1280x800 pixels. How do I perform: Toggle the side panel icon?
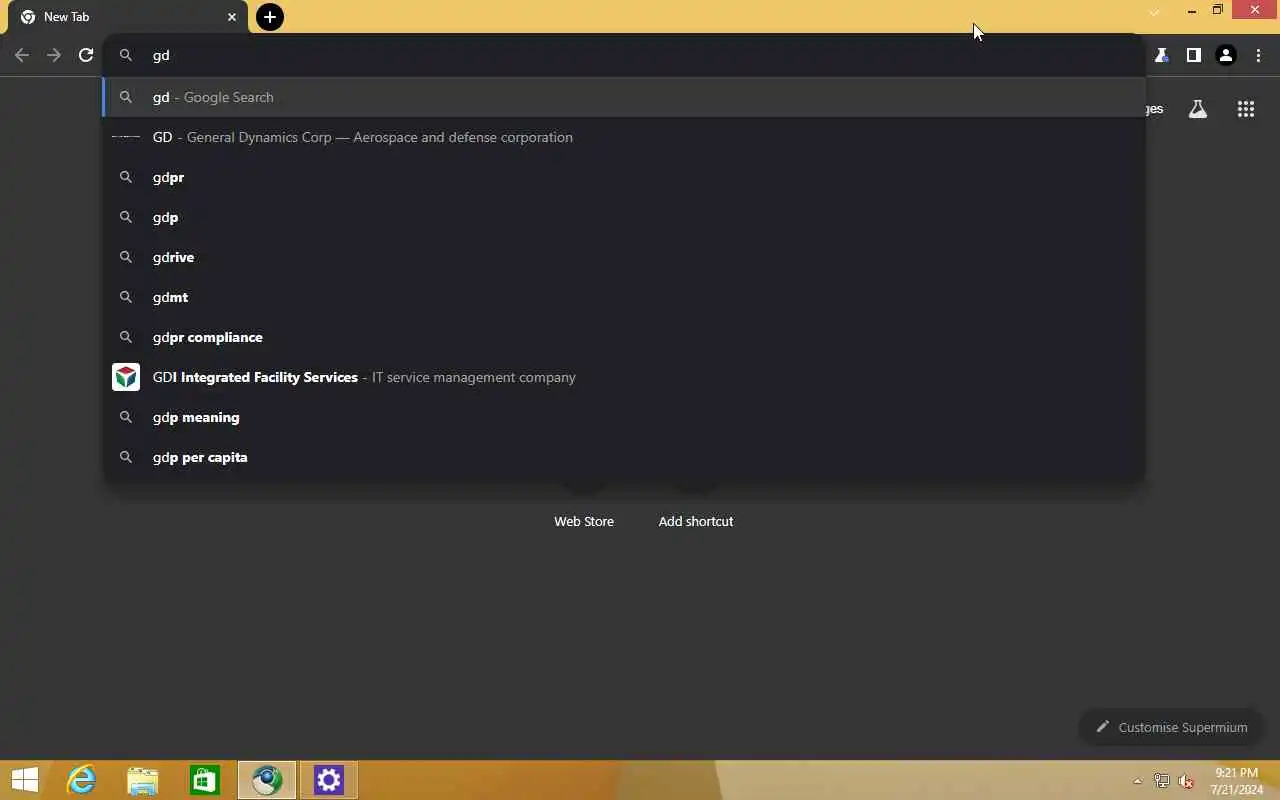click(1193, 55)
